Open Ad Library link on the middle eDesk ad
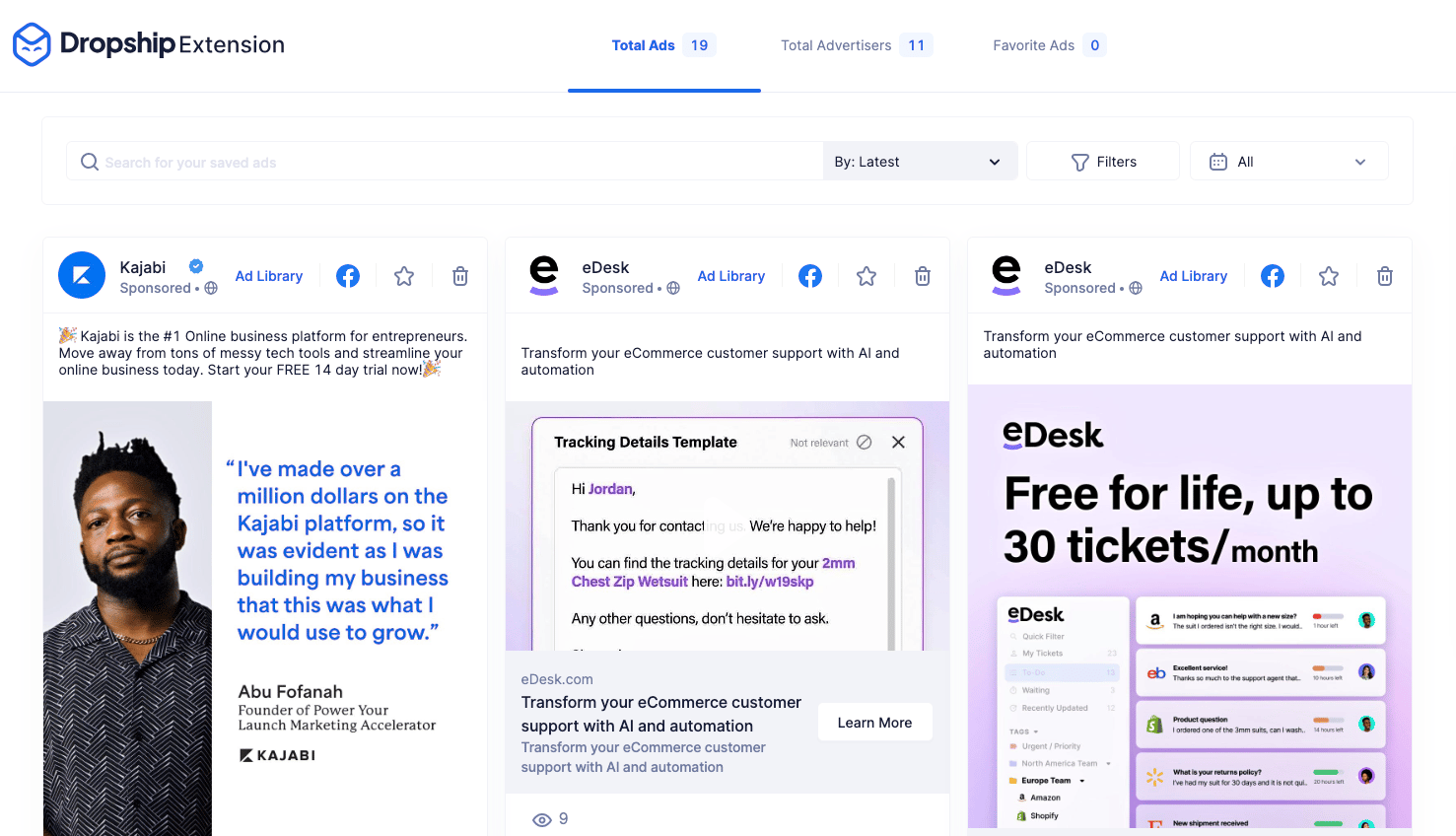The height and width of the screenshot is (836, 1456). (731, 276)
